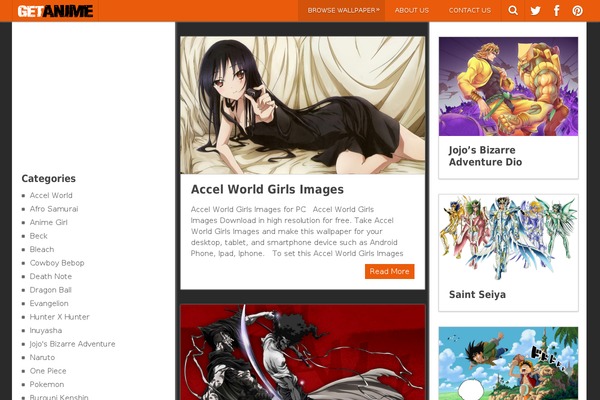600x400 pixels.
Task: Open the Accel World girl wallpaper thumbnail
Action: click(303, 105)
